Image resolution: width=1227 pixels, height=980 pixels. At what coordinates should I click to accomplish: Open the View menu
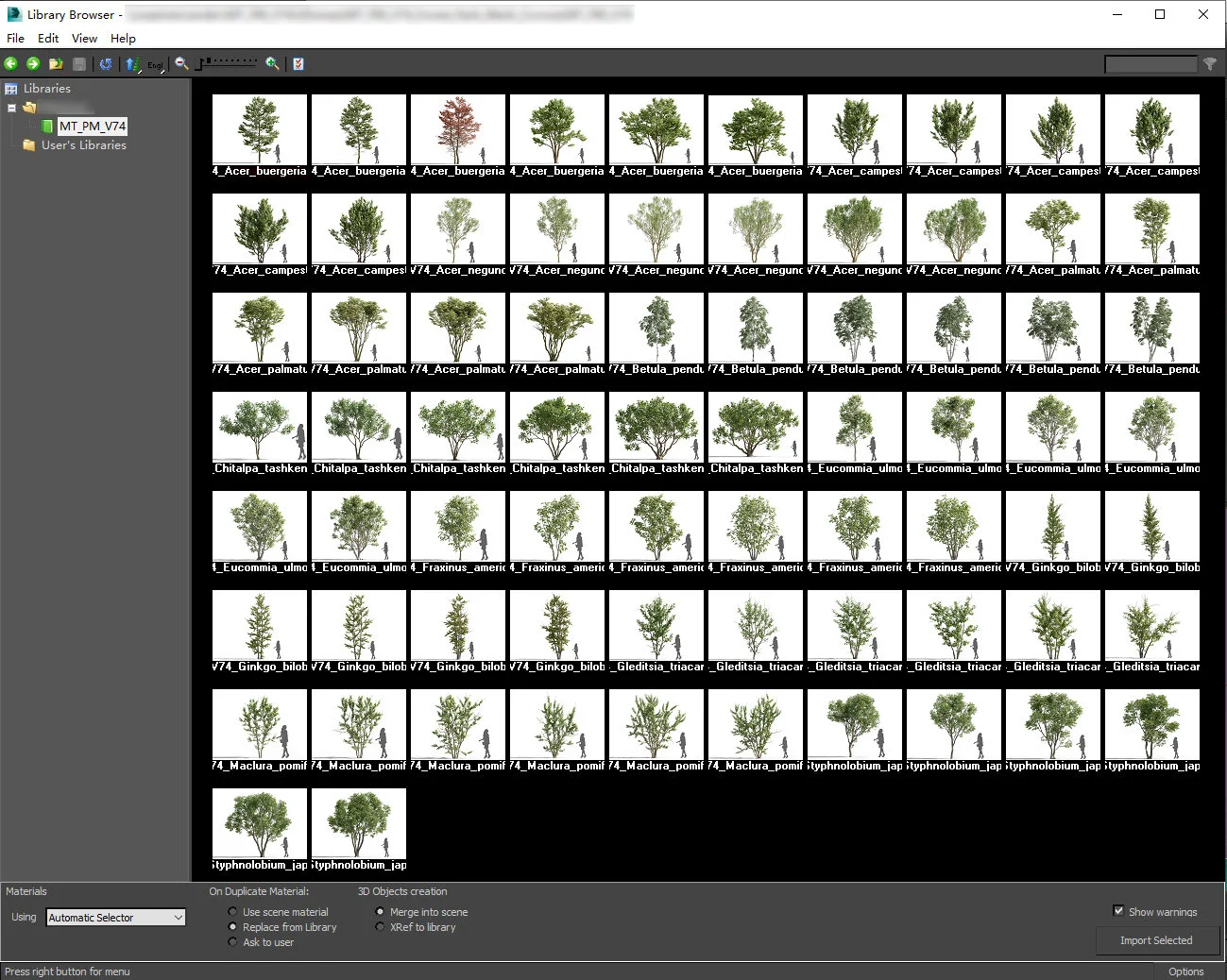pyautogui.click(x=84, y=38)
